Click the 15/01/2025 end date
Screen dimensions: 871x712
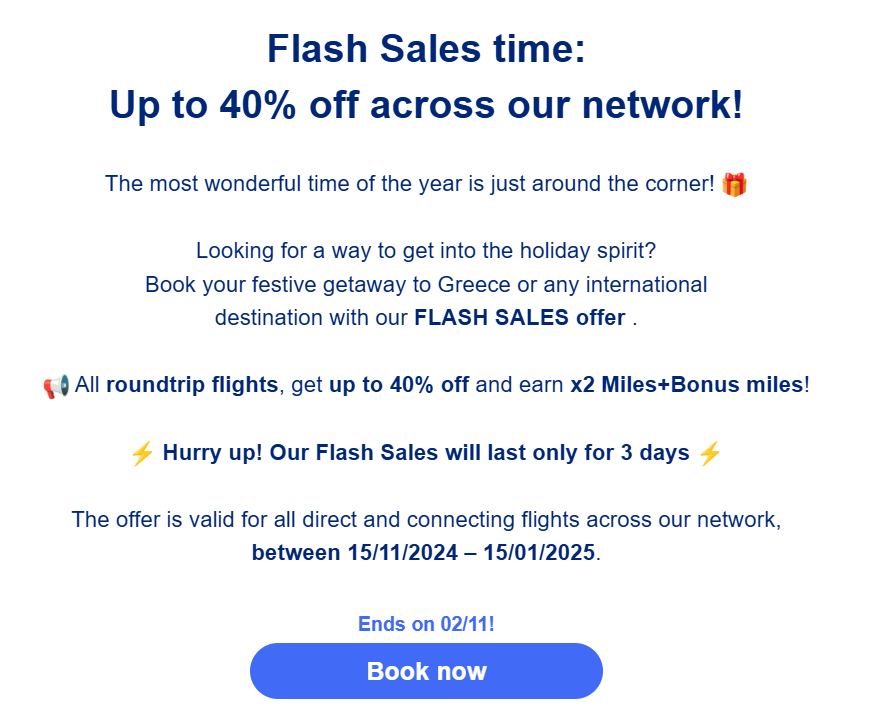coord(539,553)
